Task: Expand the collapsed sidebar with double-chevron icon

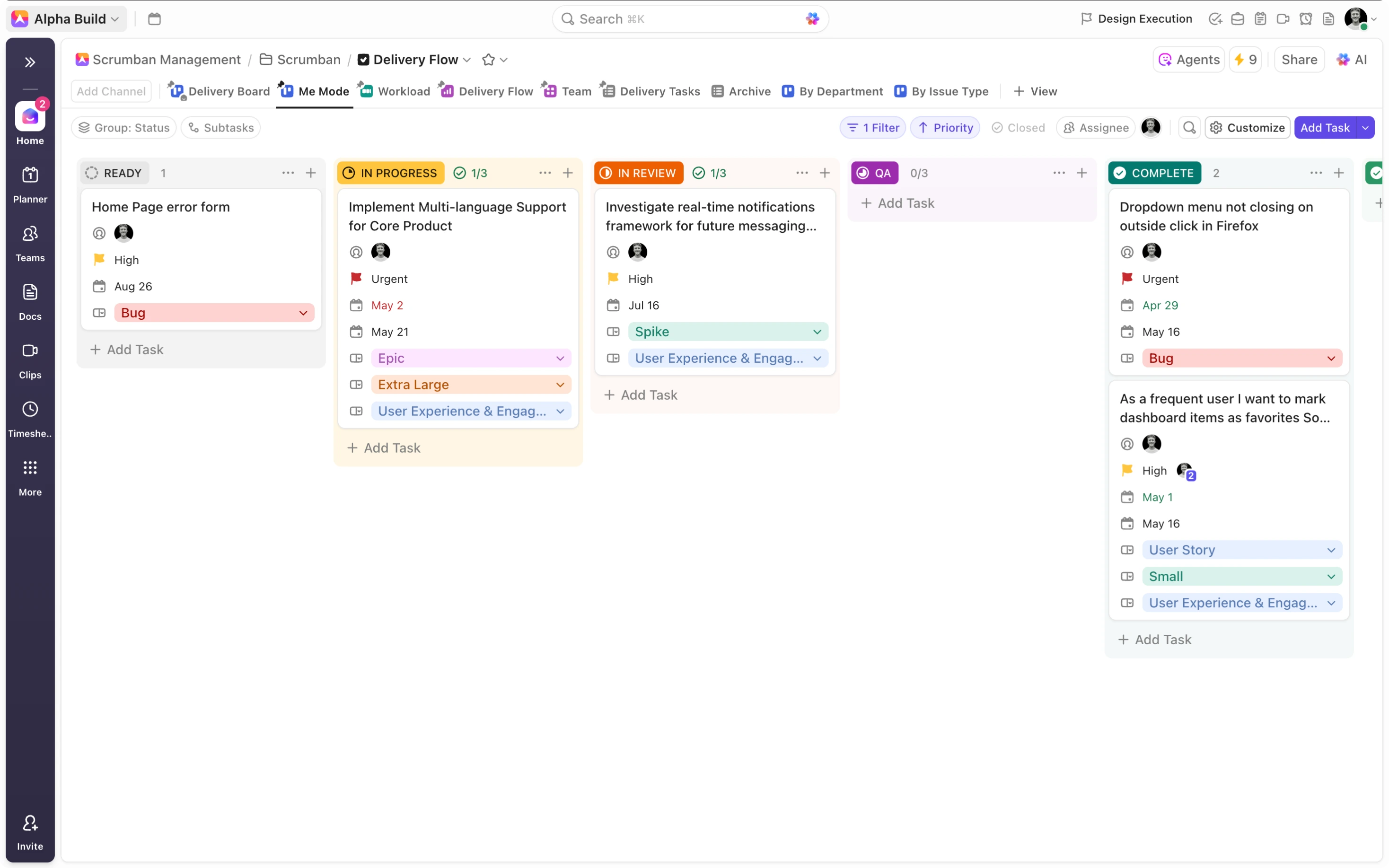Action: coord(30,62)
